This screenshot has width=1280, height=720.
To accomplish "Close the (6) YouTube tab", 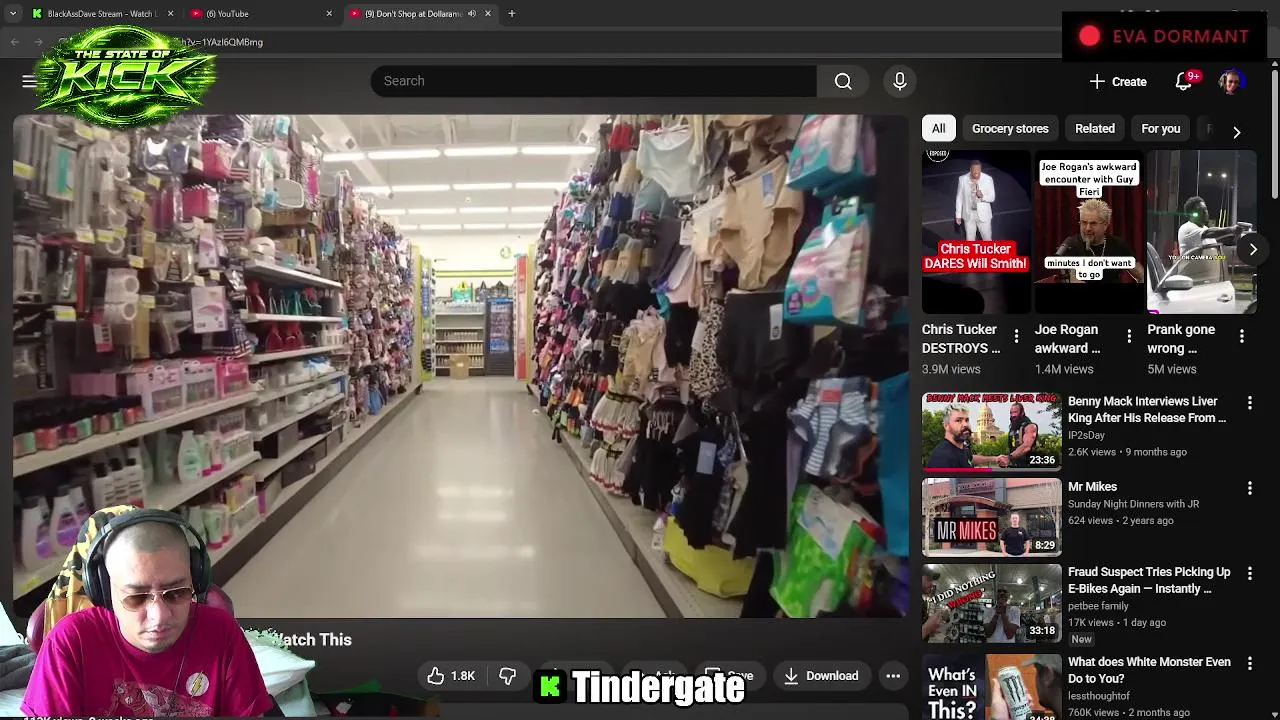I will click(x=329, y=14).
